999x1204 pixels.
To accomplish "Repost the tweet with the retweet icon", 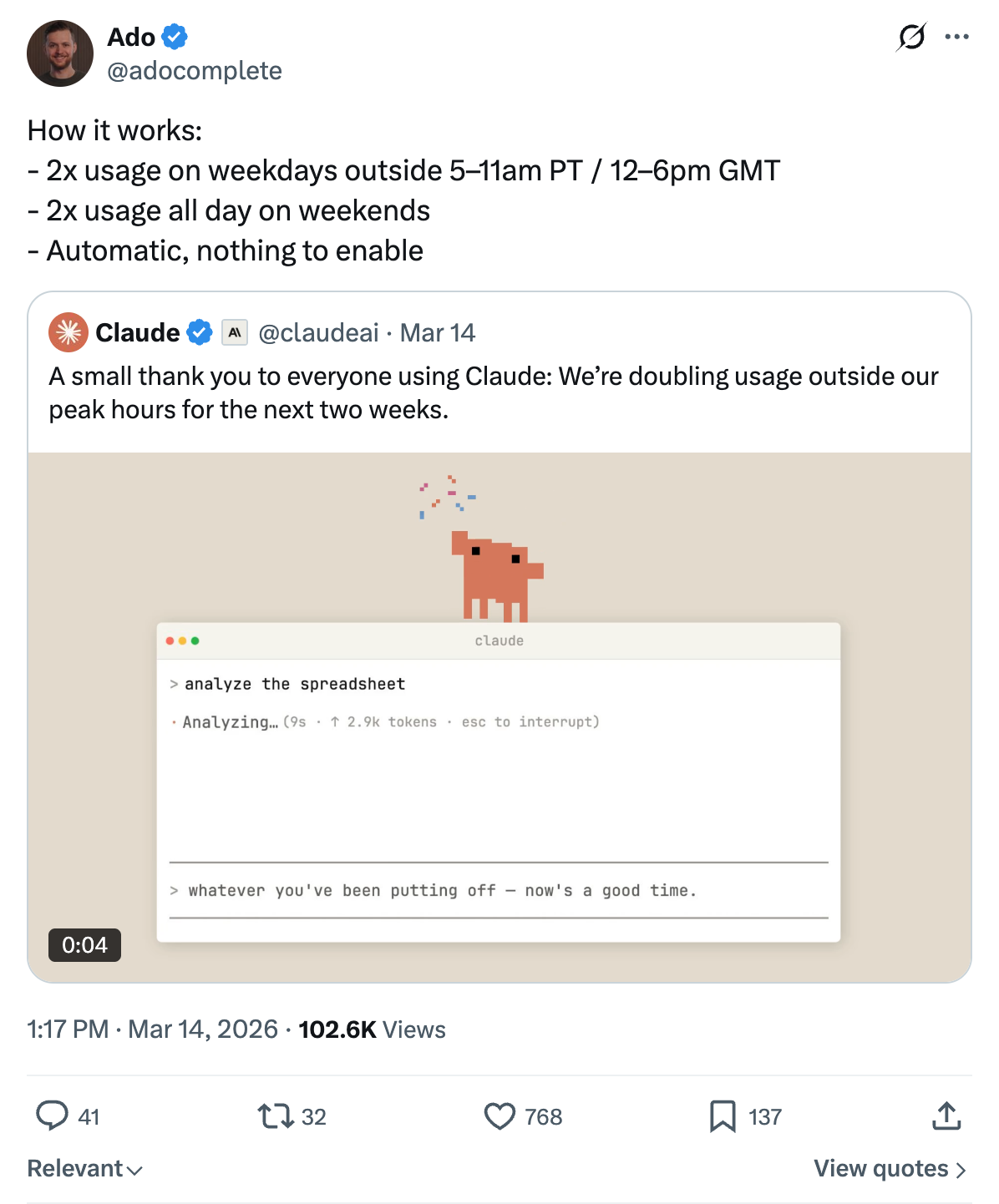I will point(275,1115).
